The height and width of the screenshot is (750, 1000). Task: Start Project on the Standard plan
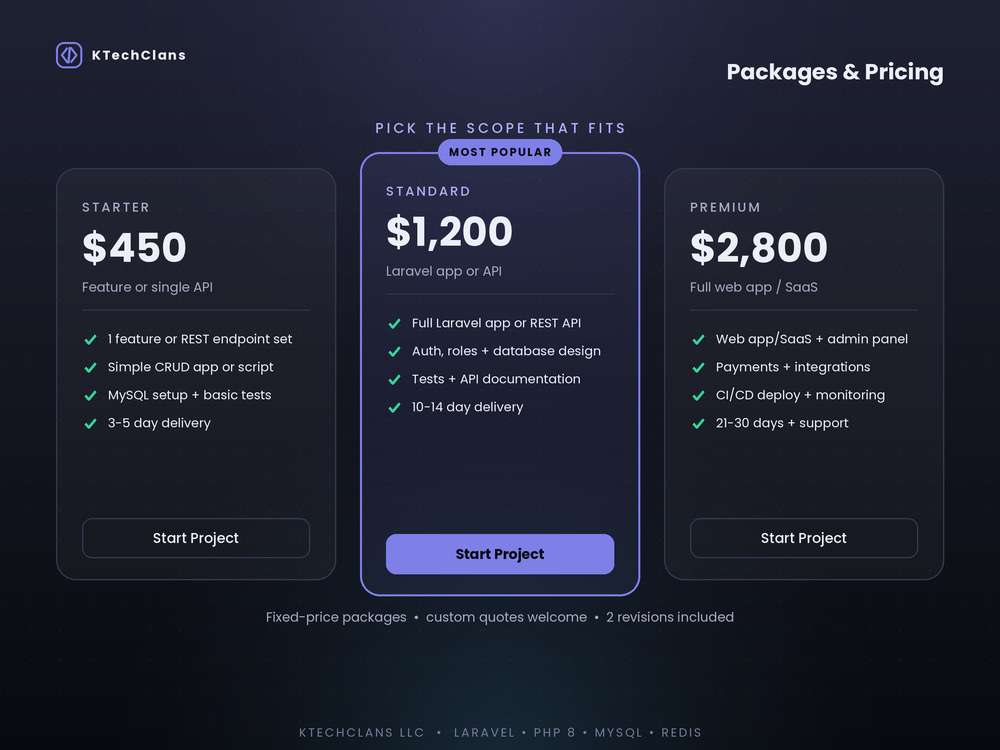coord(500,554)
